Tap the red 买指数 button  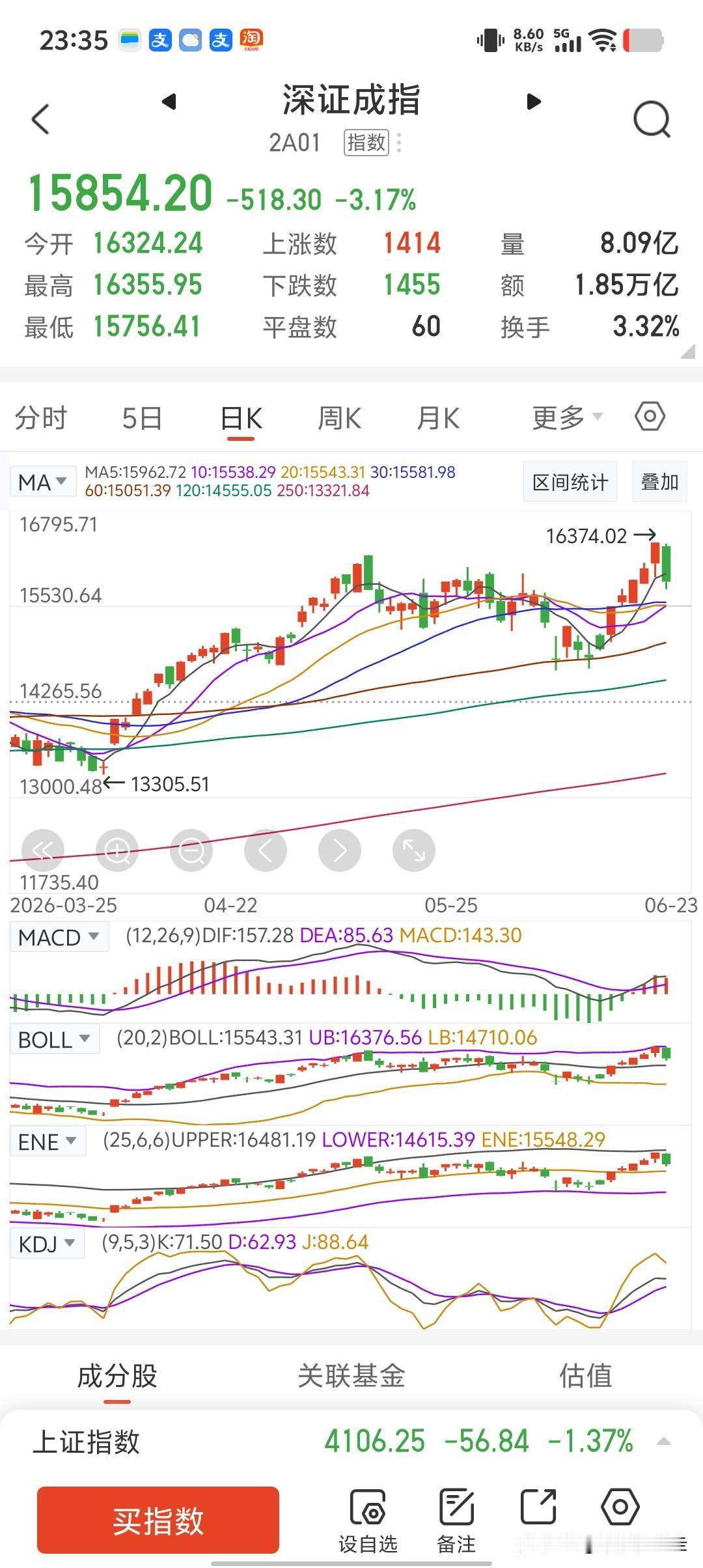pos(158,1520)
